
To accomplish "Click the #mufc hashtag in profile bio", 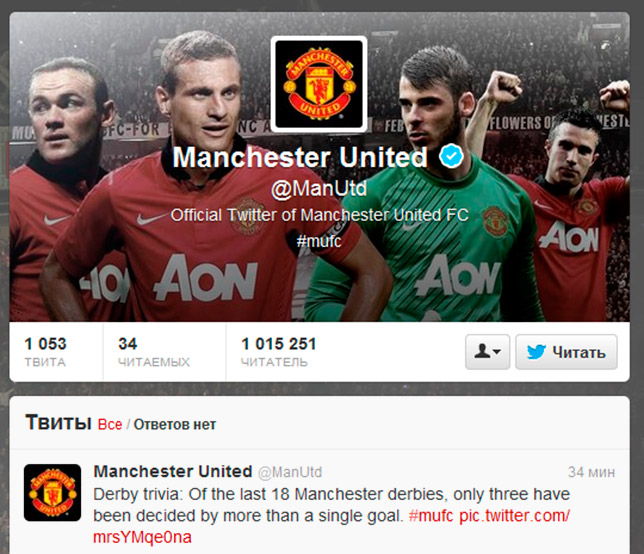I will click(319, 241).
